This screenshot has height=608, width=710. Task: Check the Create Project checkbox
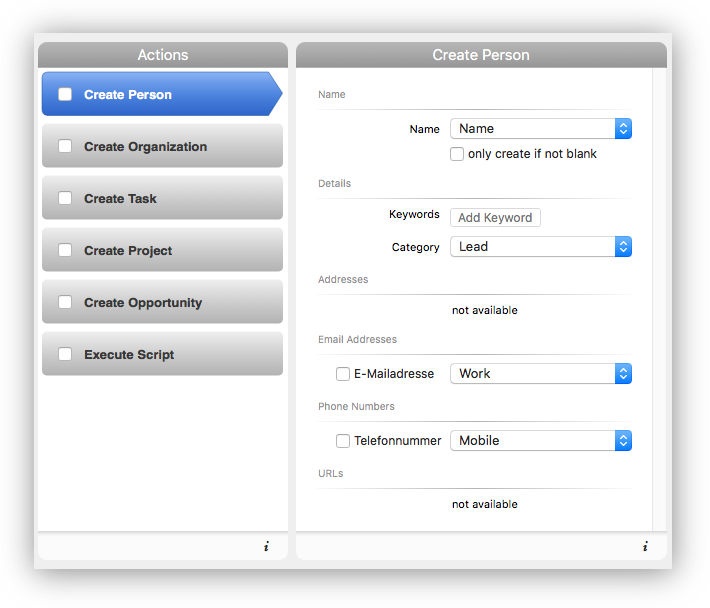point(65,250)
